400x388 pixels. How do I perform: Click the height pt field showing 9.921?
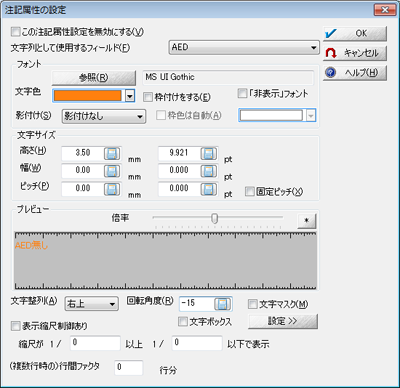pos(179,153)
